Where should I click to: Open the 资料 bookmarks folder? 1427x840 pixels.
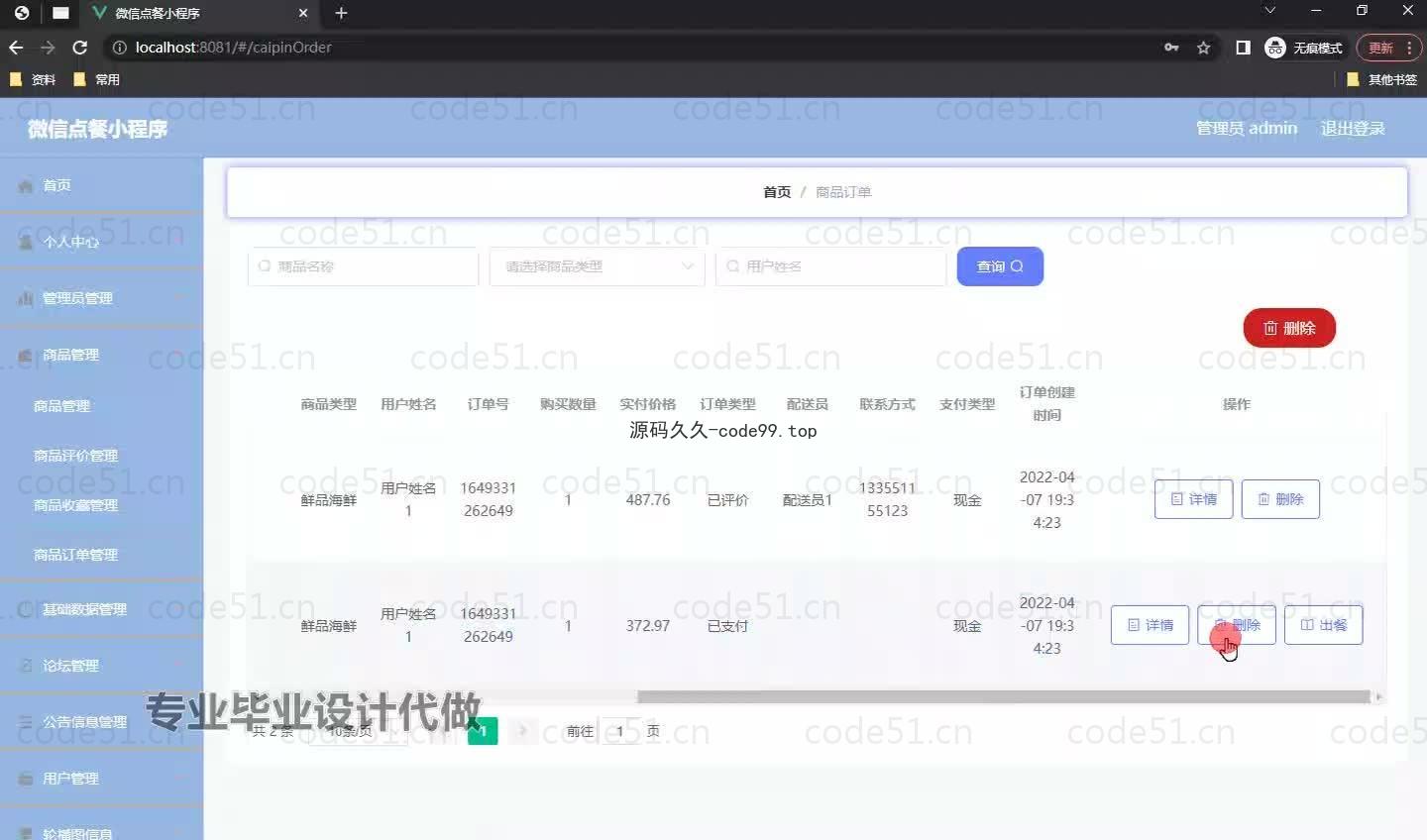pyautogui.click(x=33, y=79)
